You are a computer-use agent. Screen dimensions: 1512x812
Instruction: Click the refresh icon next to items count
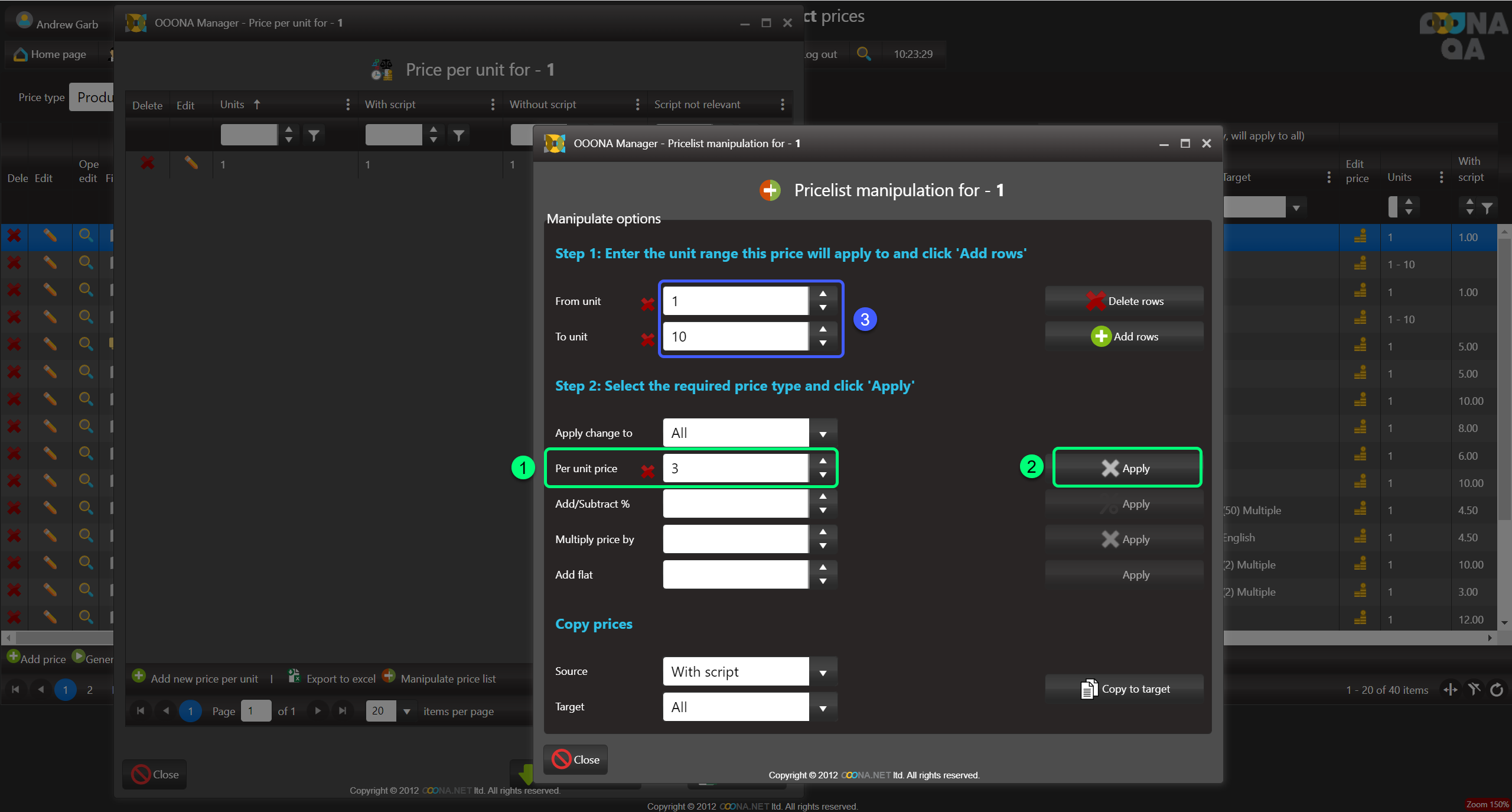click(x=1497, y=690)
